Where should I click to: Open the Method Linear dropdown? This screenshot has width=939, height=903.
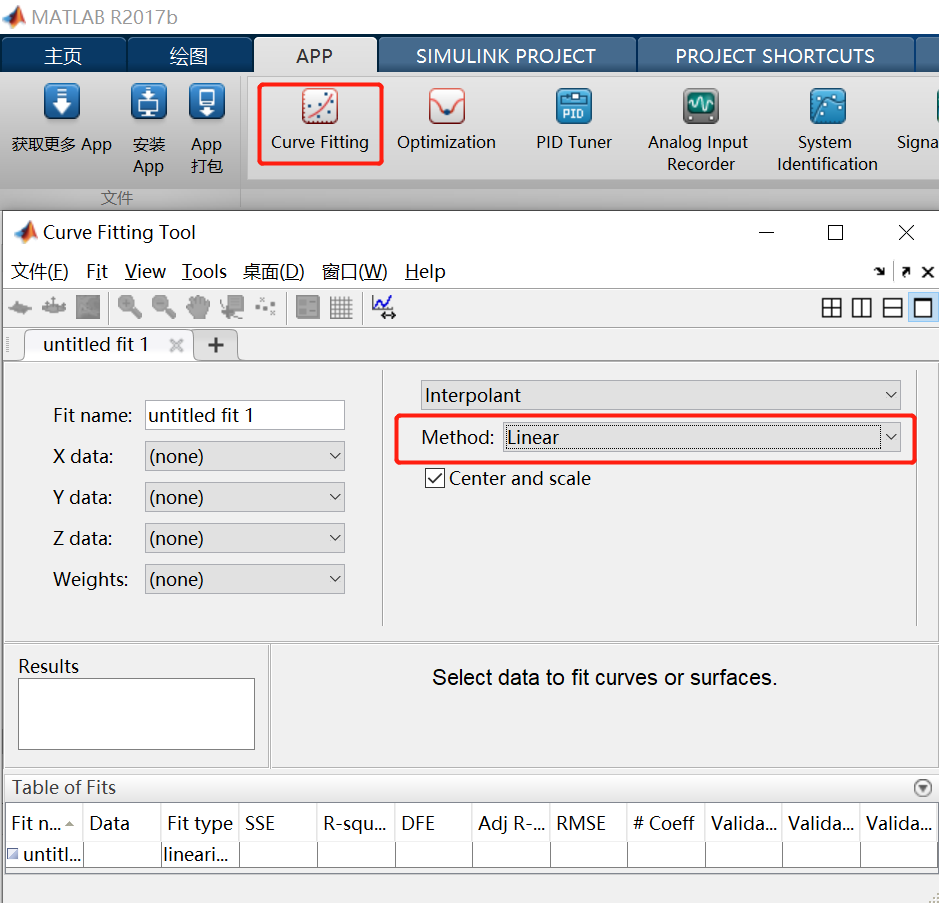click(701, 437)
